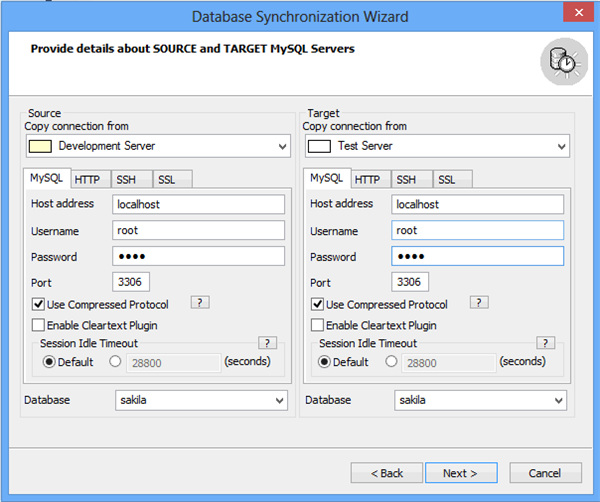Screen dimensions: 600x502
Task: Click Target Compressed Protocol help button
Action: coord(479,303)
